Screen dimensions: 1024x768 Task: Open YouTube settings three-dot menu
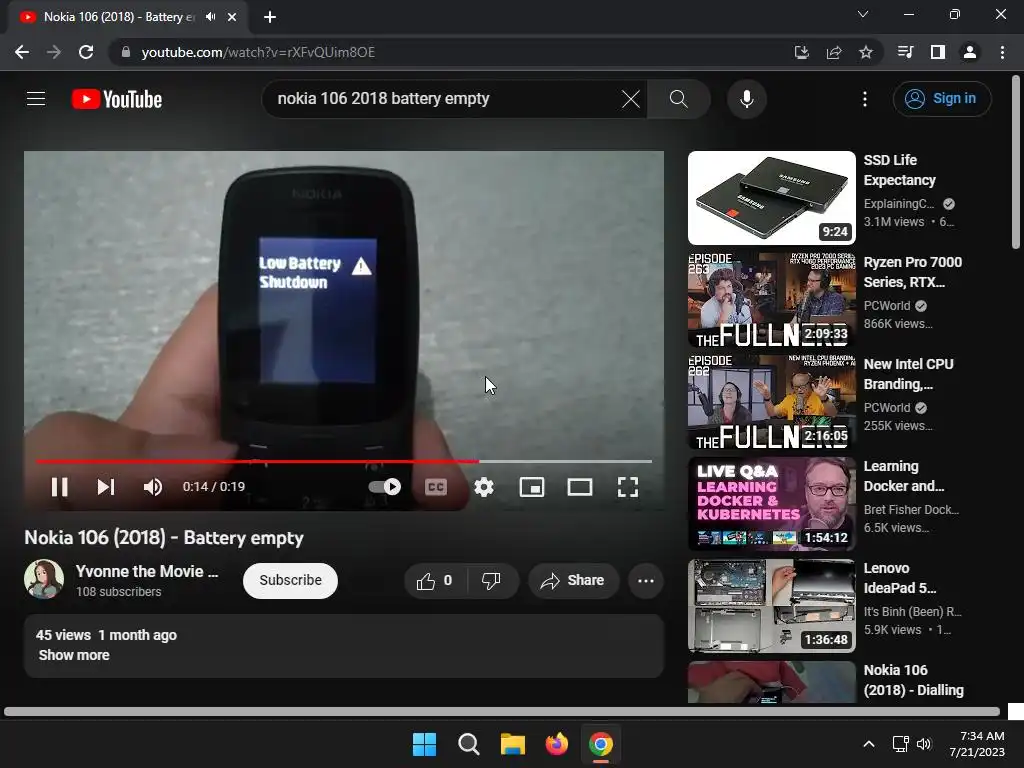[x=865, y=99]
